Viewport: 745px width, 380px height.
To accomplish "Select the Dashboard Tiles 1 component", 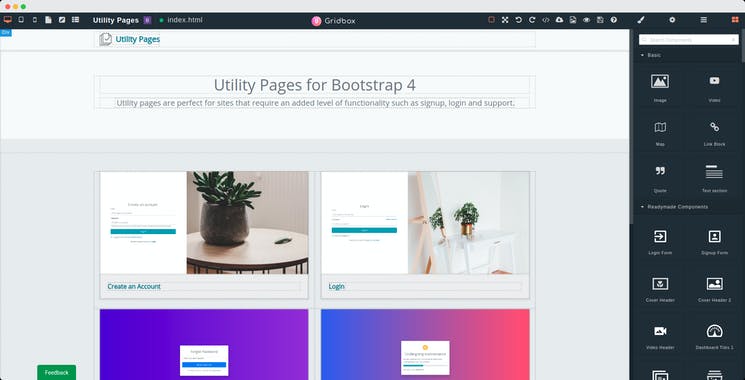I will pyautogui.click(x=714, y=336).
